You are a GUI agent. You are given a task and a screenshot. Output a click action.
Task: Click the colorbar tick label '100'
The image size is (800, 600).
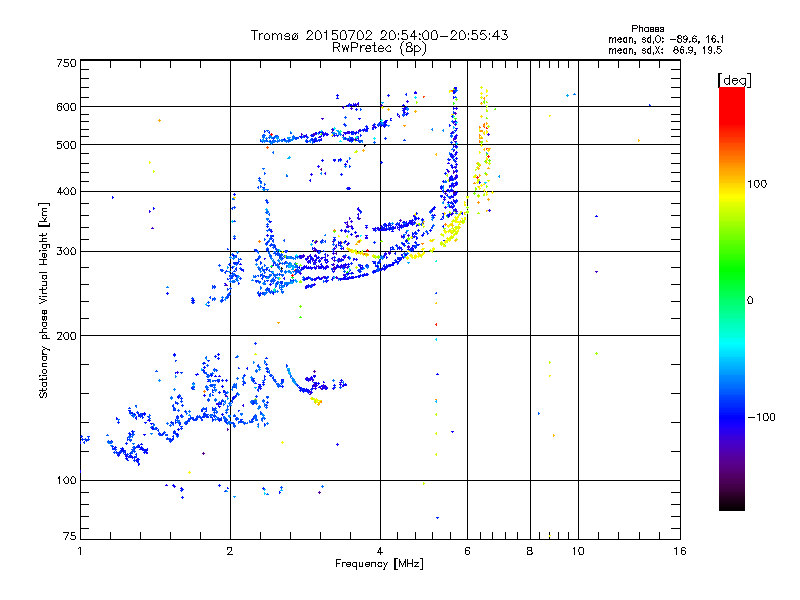pyautogui.click(x=757, y=184)
